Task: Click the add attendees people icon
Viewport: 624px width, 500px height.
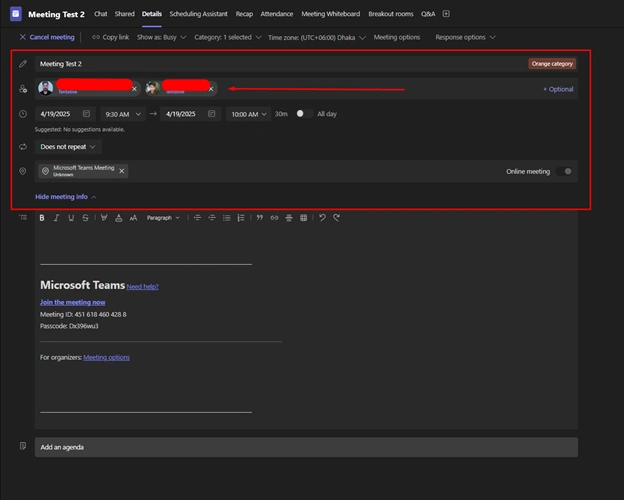Action: [x=23, y=89]
